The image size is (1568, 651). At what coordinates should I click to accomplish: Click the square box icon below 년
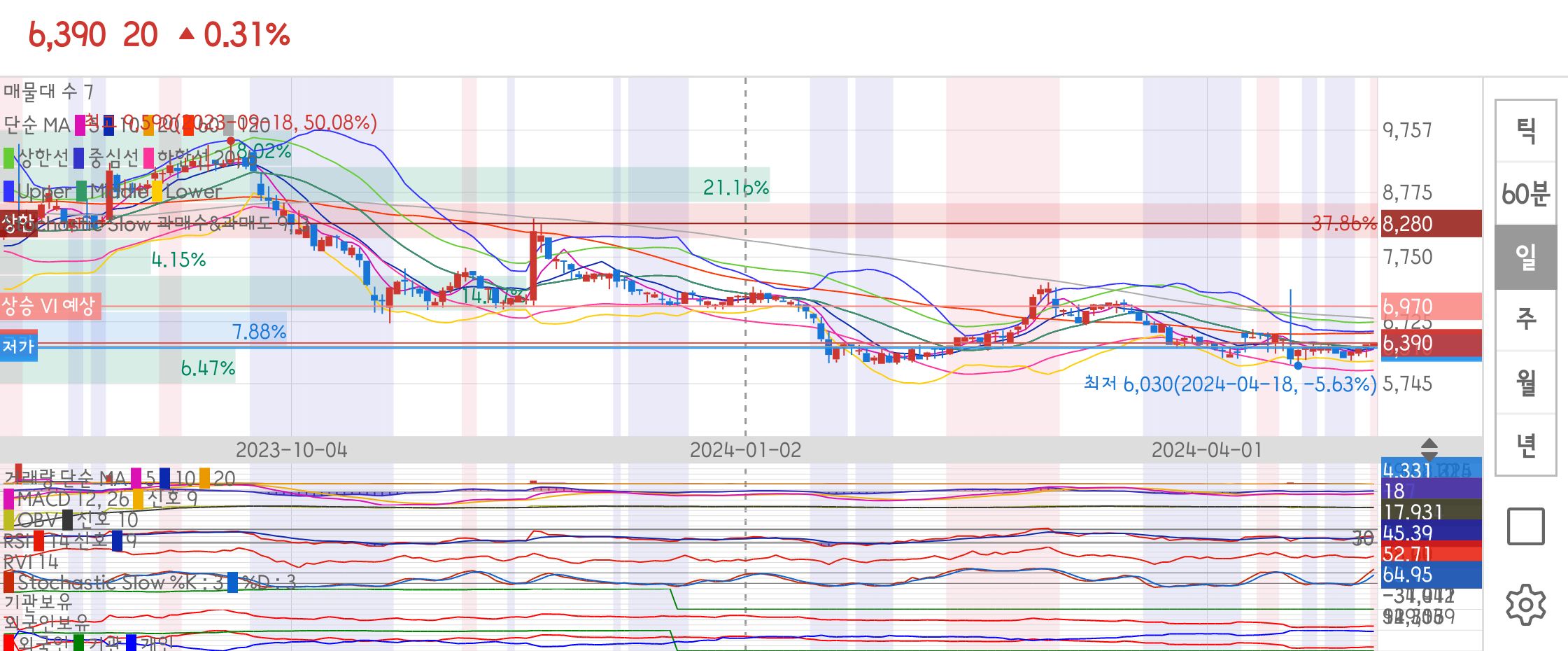pos(1525,526)
